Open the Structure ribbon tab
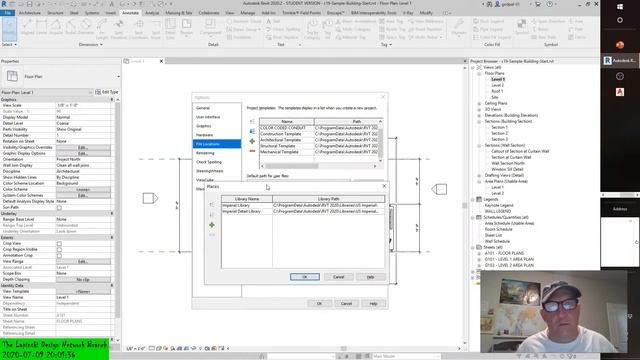The image size is (640, 360). [56, 13]
